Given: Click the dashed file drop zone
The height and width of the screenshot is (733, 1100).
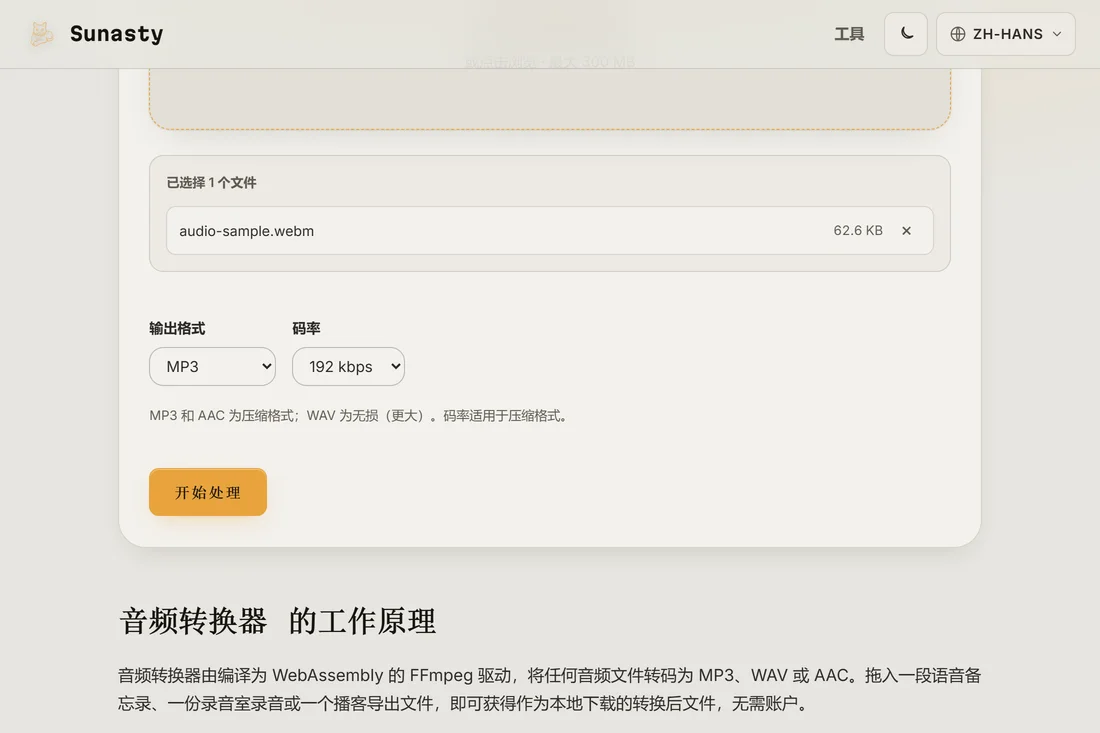Looking at the screenshot, I should point(549,98).
